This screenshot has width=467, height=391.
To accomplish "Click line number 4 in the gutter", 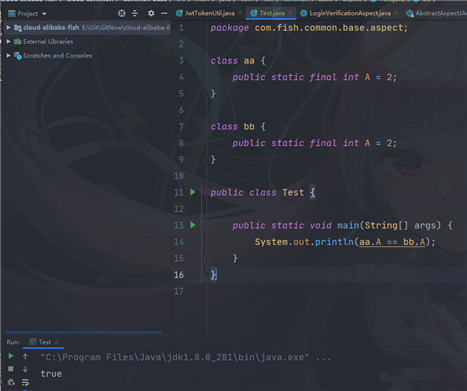I will coord(181,77).
